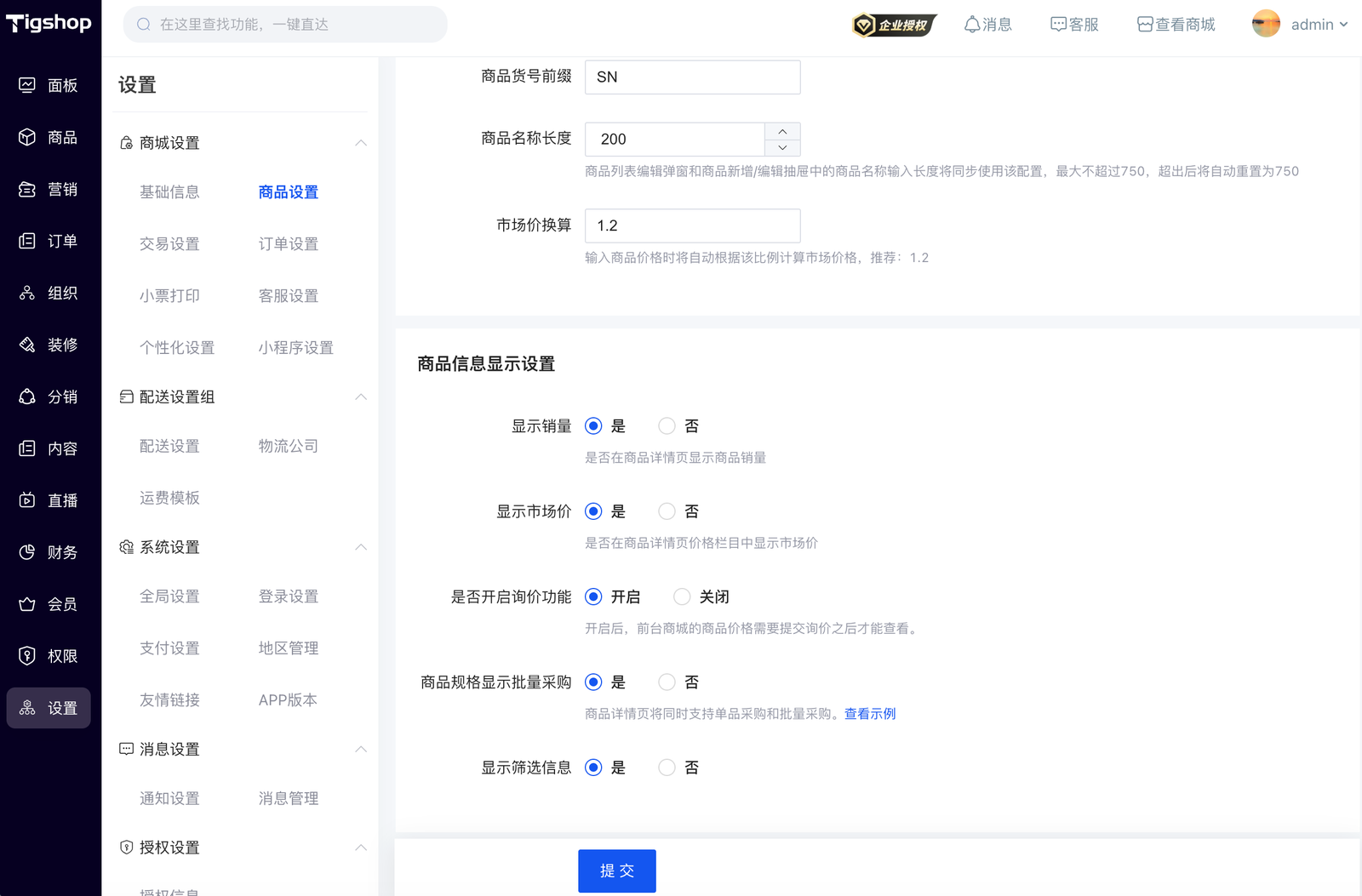Viewport: 1362px width, 896px height.
Task: Select 否 for 显示筛选信息
Action: 667,768
